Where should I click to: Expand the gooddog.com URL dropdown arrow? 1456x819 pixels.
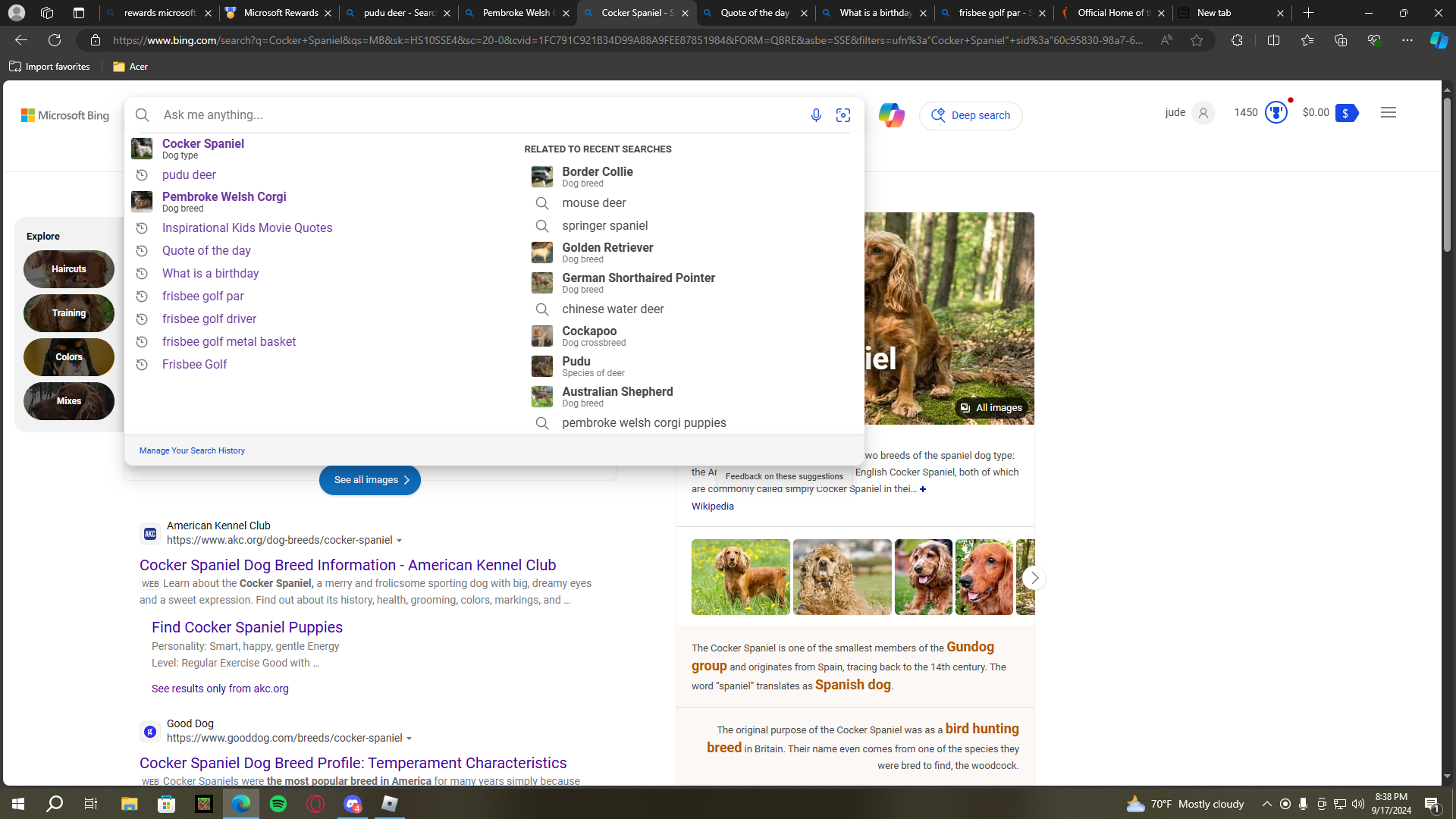pyautogui.click(x=409, y=739)
